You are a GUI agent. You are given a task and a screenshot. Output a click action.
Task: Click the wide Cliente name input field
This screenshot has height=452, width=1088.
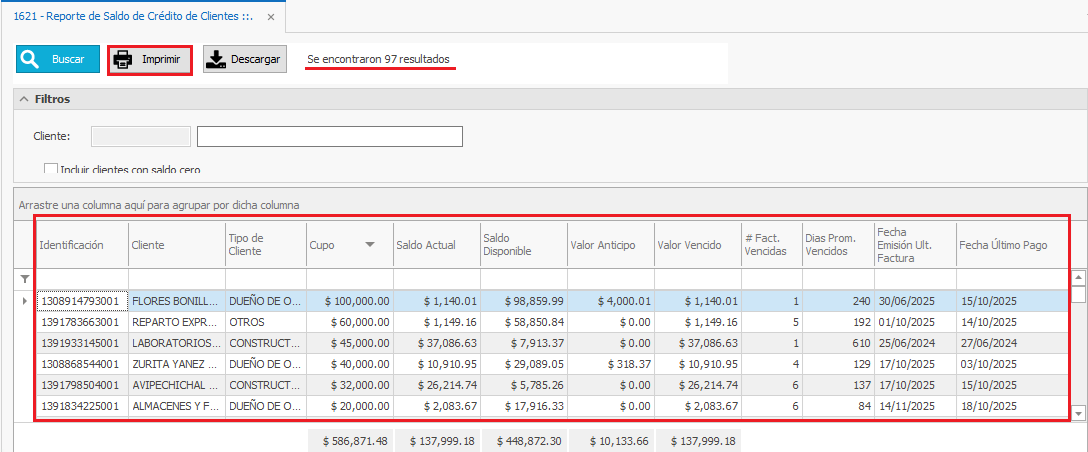point(329,136)
